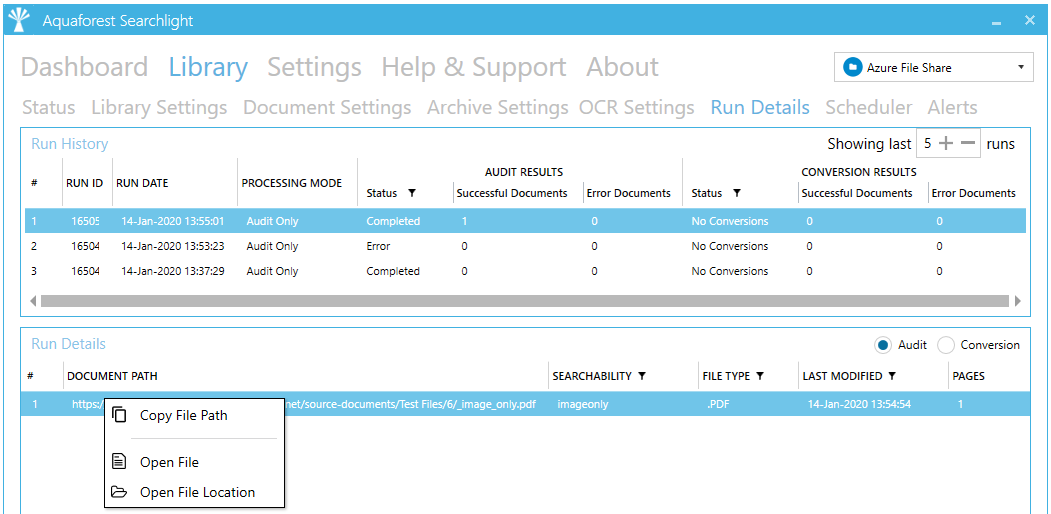The width and height of the screenshot is (1051, 514).
Task: Click the Copy File Path icon
Action: pyautogui.click(x=119, y=415)
